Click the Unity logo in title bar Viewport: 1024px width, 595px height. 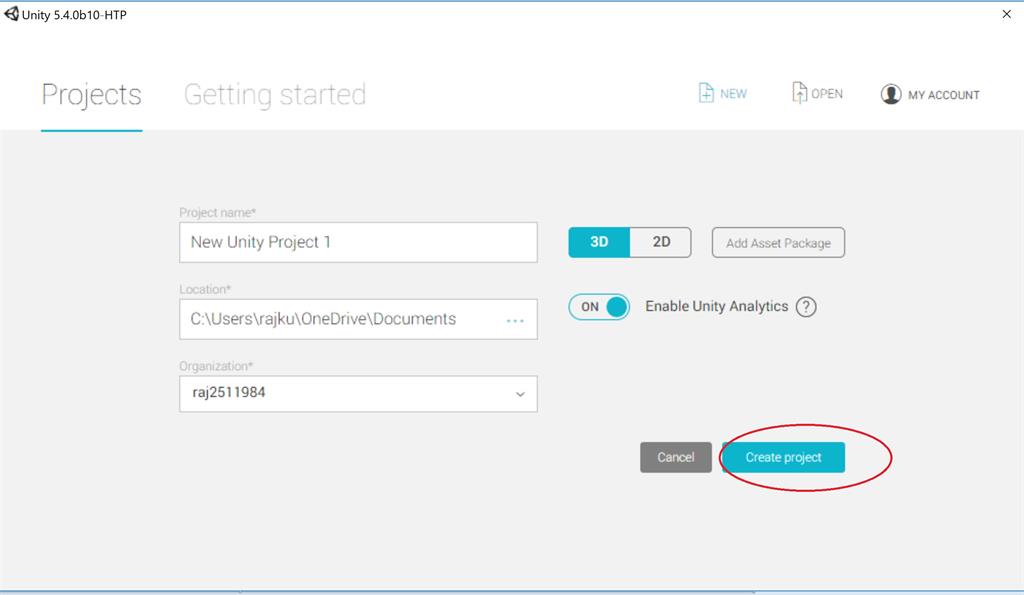(x=11, y=14)
